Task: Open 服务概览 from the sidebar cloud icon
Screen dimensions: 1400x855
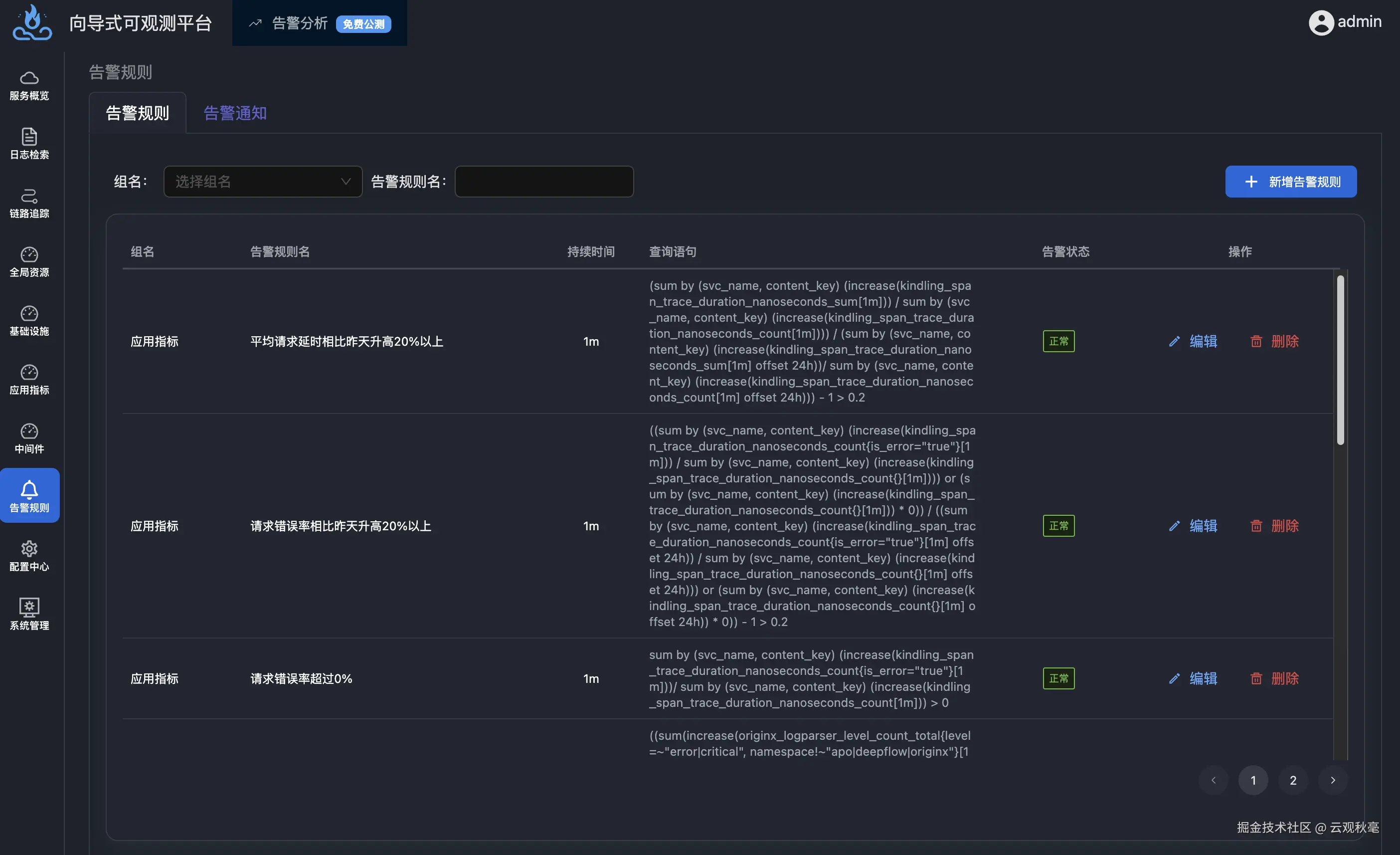Action: click(x=29, y=85)
